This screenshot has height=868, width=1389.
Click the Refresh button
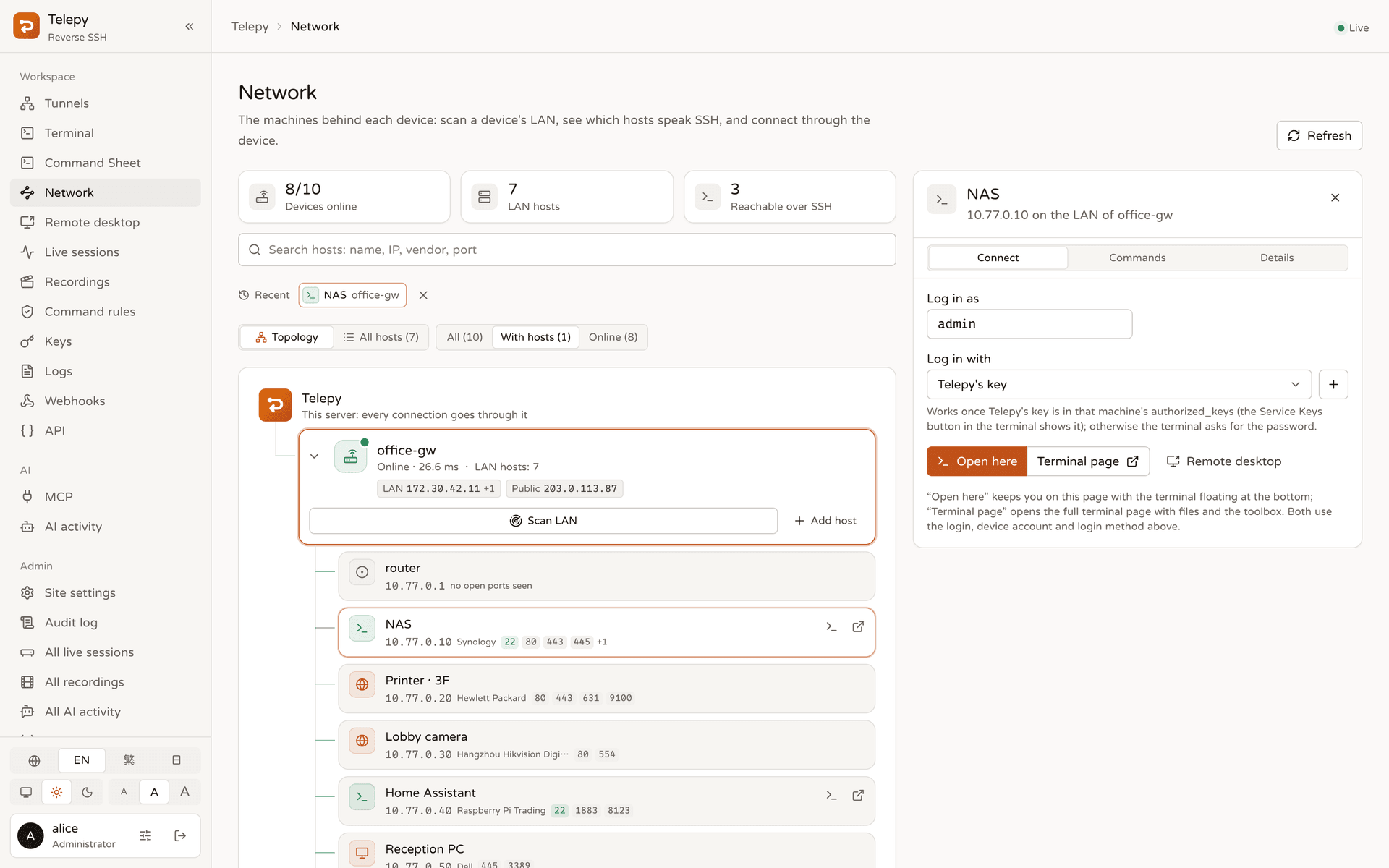[x=1319, y=135]
